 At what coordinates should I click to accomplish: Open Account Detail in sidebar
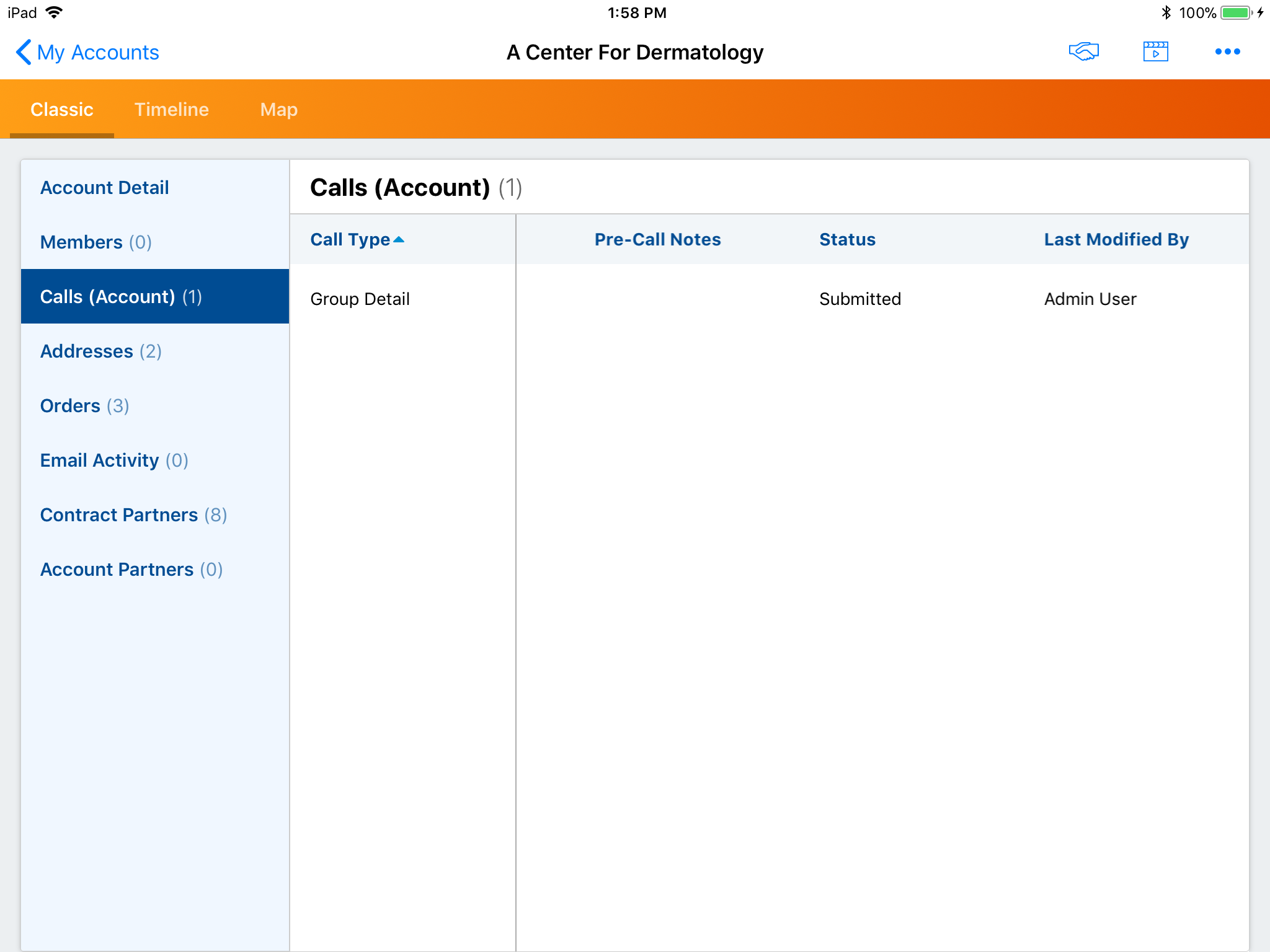(104, 188)
